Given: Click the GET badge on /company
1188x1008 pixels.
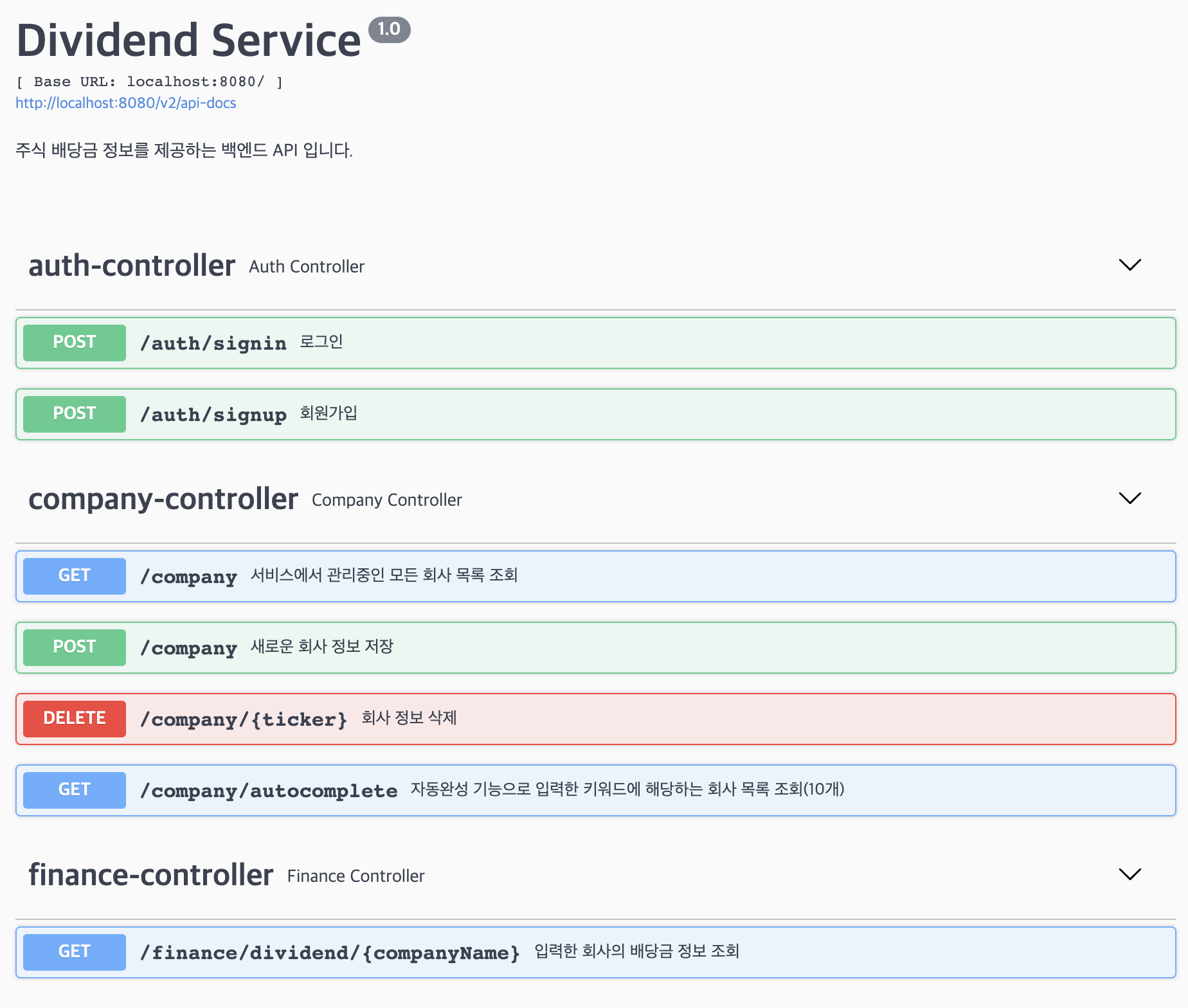Looking at the screenshot, I should click(73, 576).
